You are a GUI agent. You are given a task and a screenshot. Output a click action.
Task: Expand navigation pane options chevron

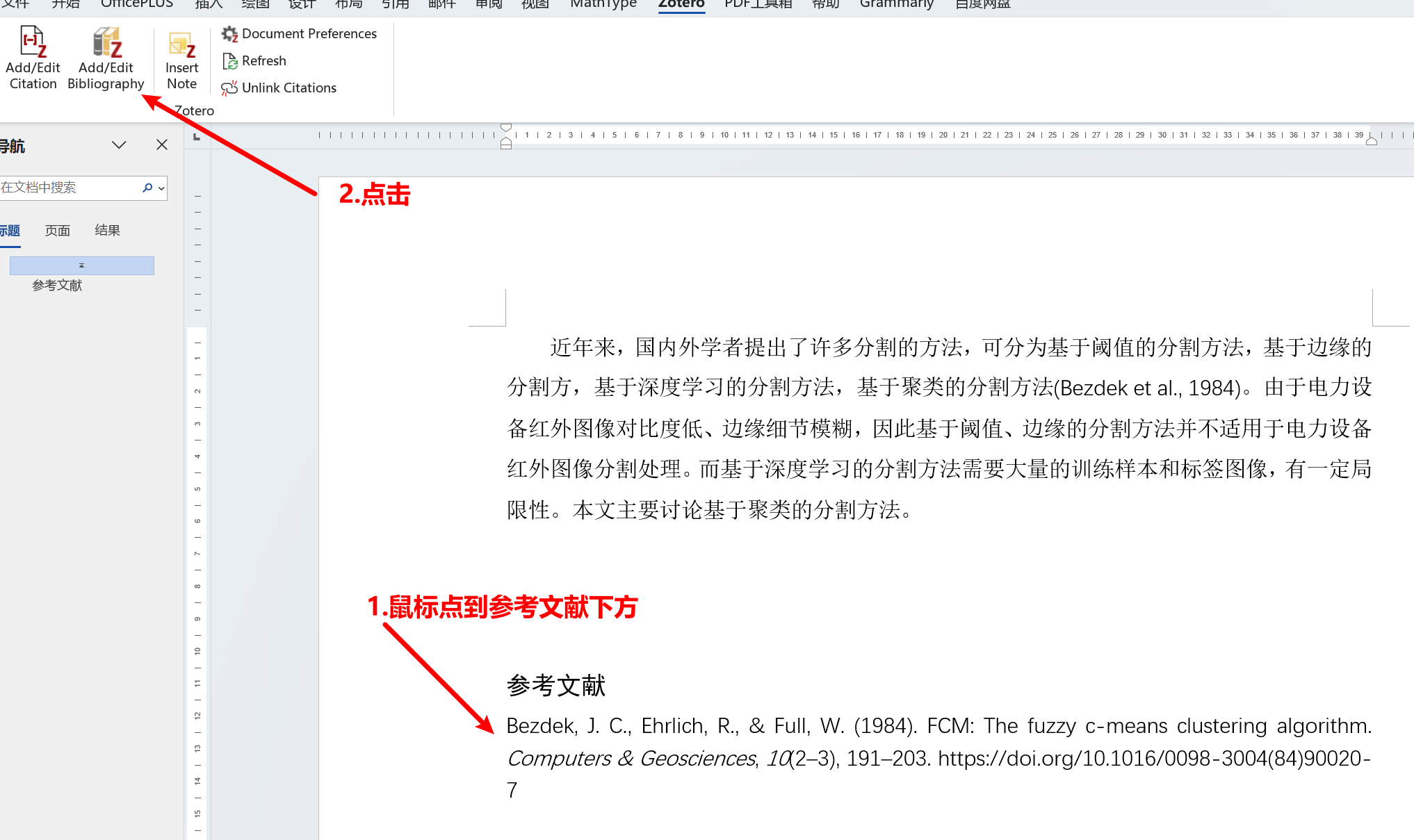(119, 145)
